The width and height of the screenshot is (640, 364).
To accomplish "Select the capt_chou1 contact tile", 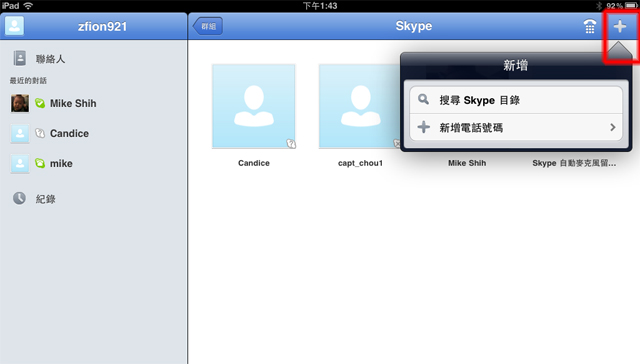I will (x=359, y=106).
